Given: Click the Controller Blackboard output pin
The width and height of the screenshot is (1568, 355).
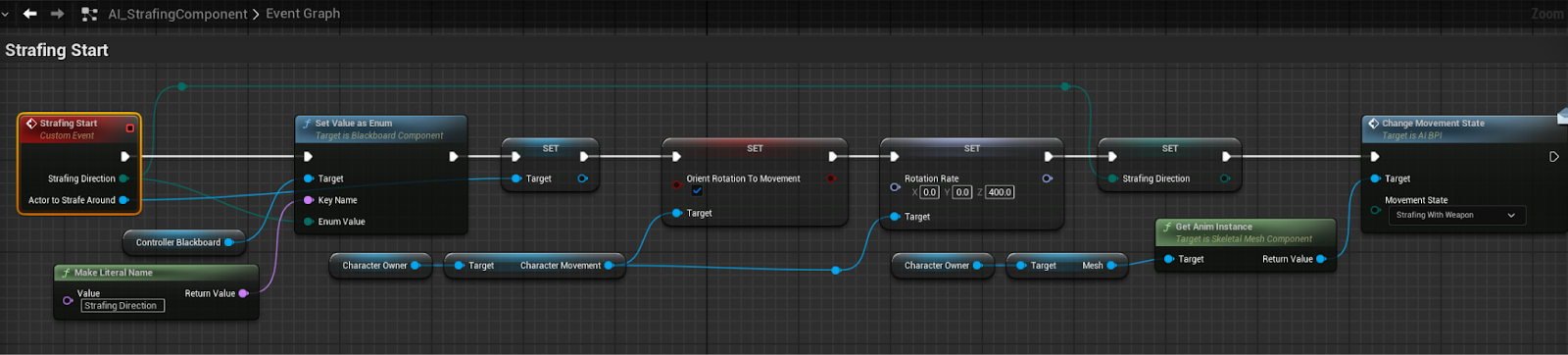Looking at the screenshot, I should (228, 242).
